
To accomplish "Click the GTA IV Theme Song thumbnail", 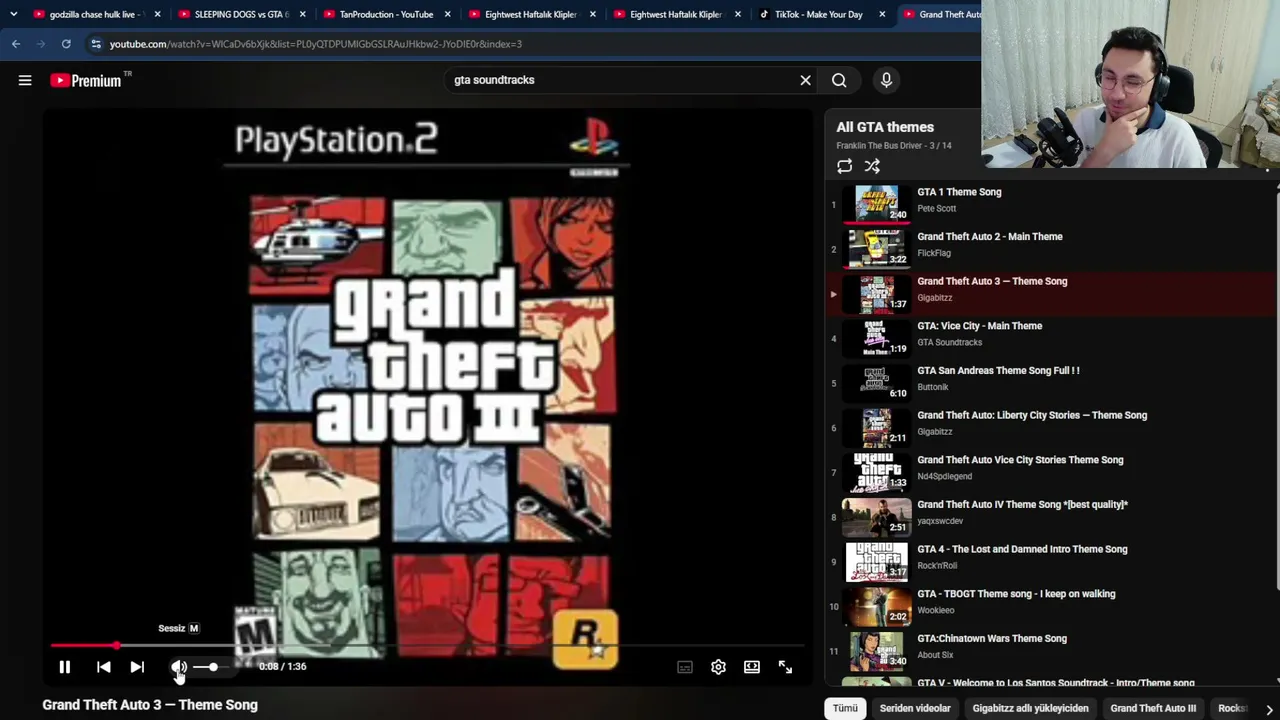I will (877, 517).
